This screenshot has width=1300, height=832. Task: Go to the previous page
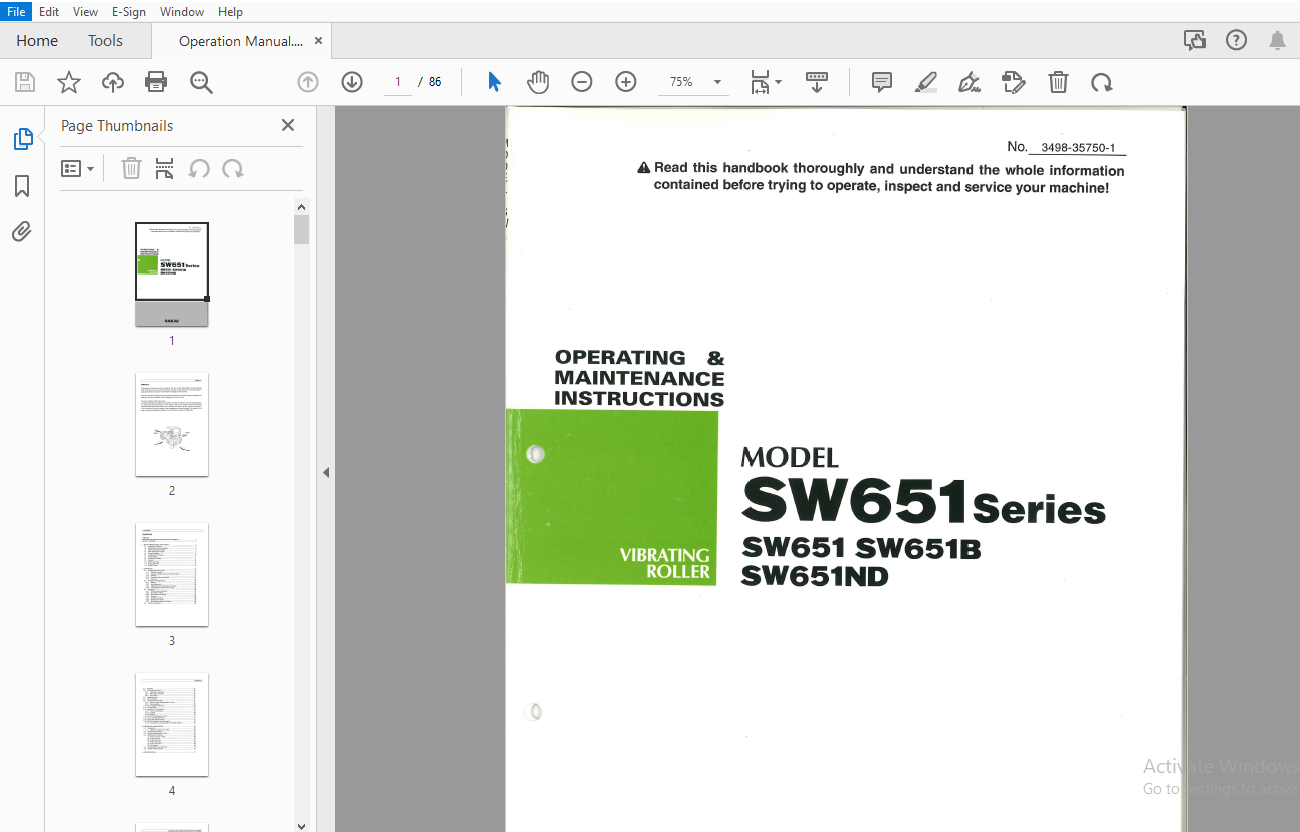(308, 82)
